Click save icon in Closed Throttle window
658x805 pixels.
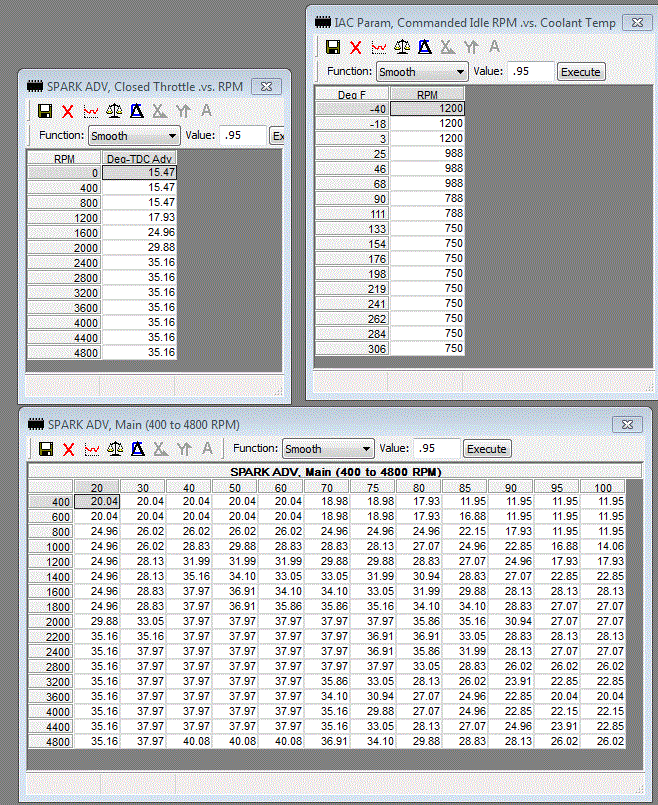(x=45, y=111)
